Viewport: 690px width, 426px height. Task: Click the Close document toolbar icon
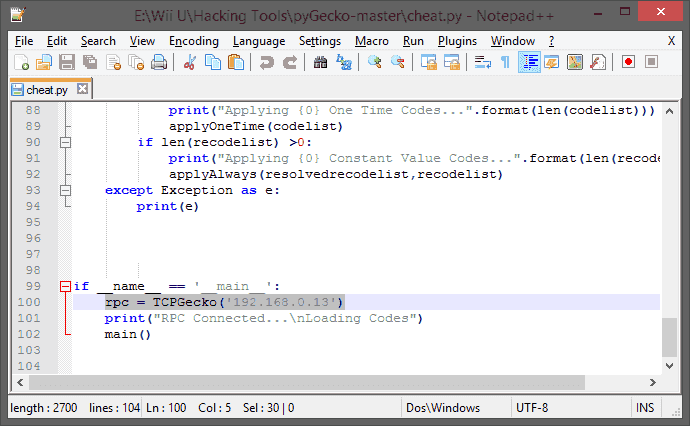(114, 62)
